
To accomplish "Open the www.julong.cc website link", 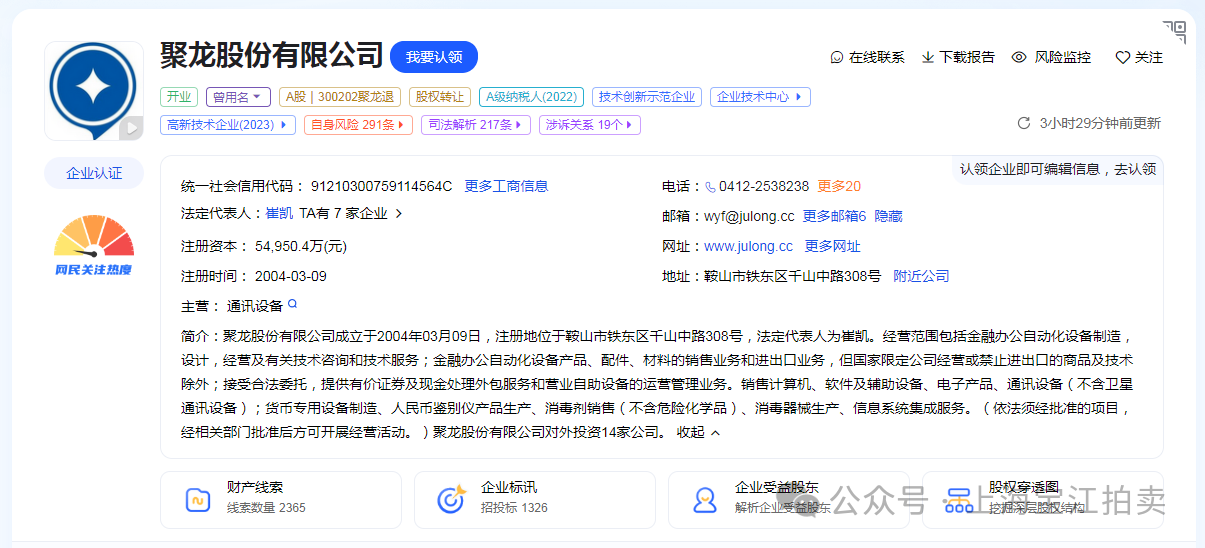I will point(748,246).
